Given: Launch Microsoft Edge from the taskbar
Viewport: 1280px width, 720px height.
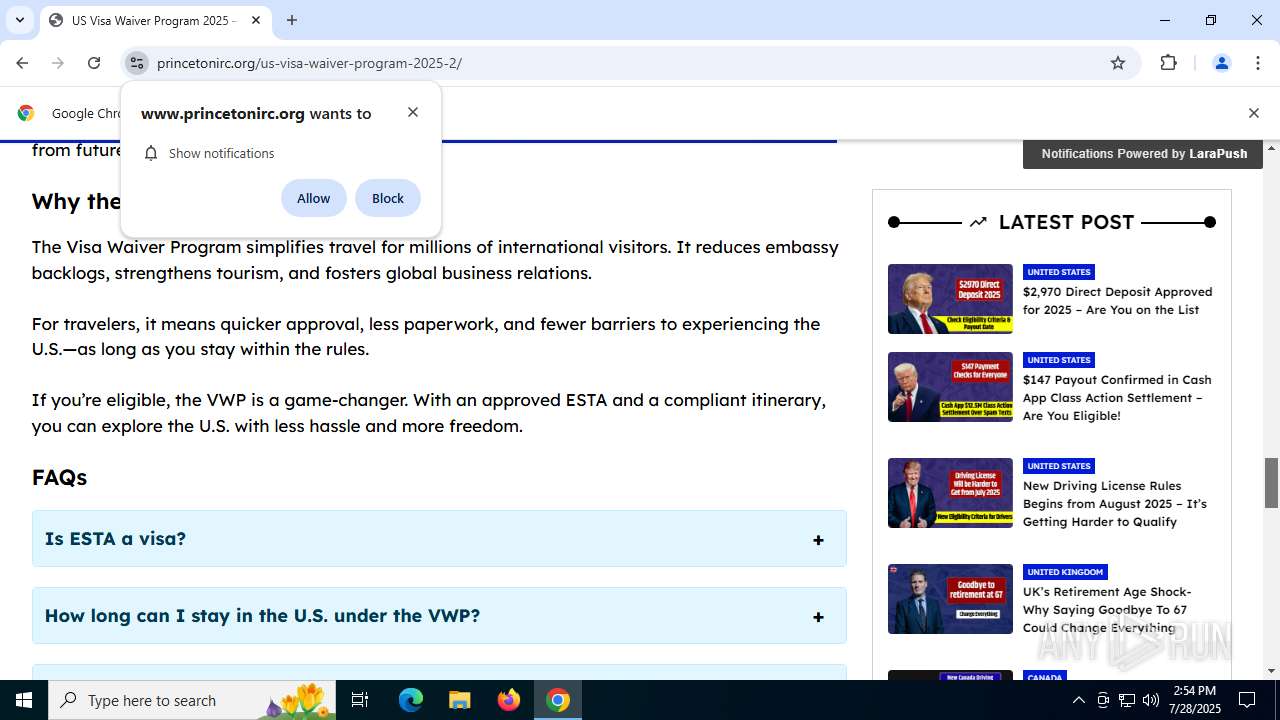Looking at the screenshot, I should [411, 700].
